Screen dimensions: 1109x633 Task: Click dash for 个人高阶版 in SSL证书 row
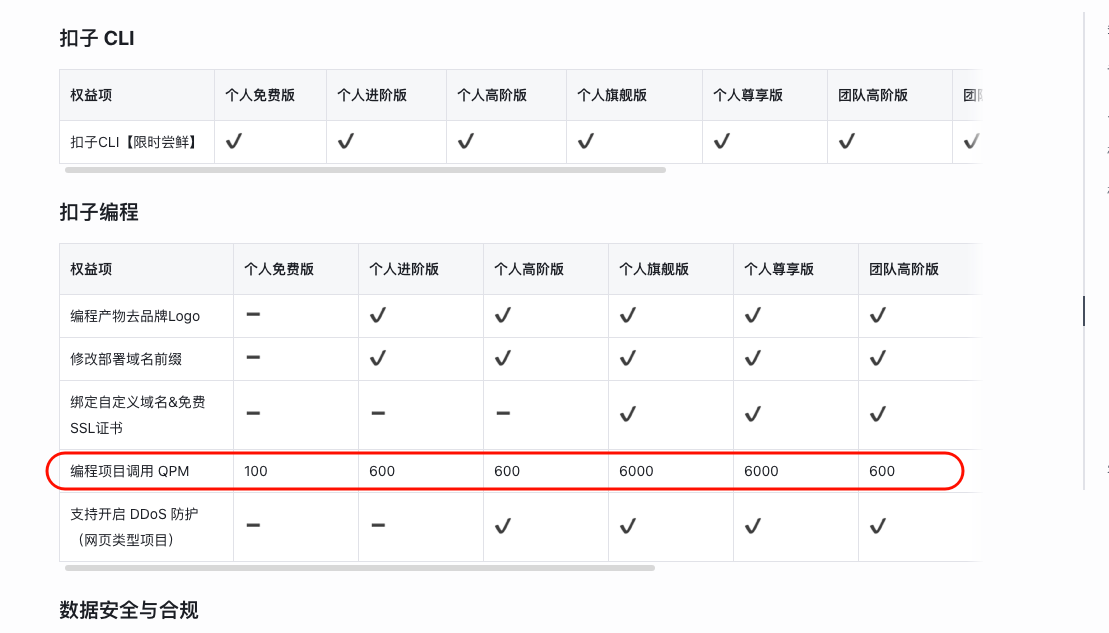pos(503,413)
